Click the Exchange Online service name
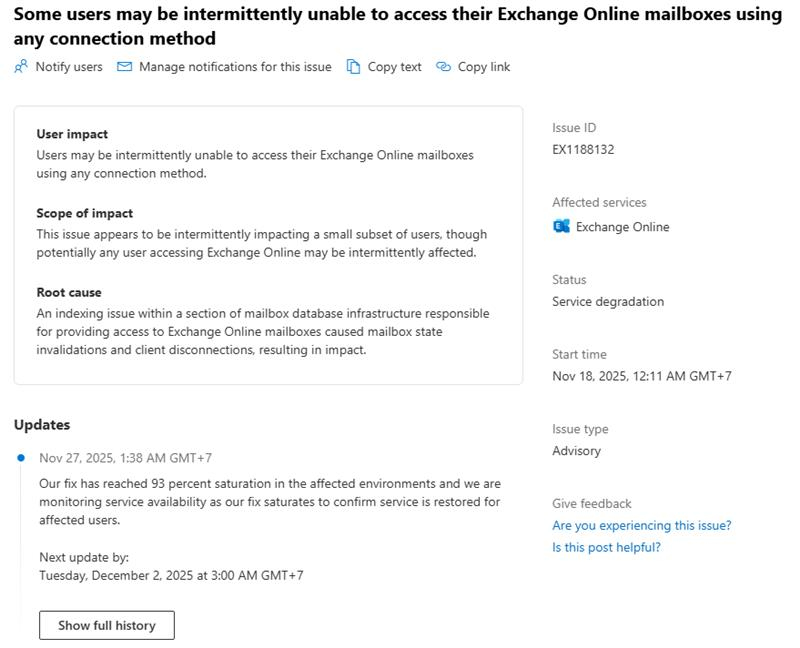 click(622, 227)
